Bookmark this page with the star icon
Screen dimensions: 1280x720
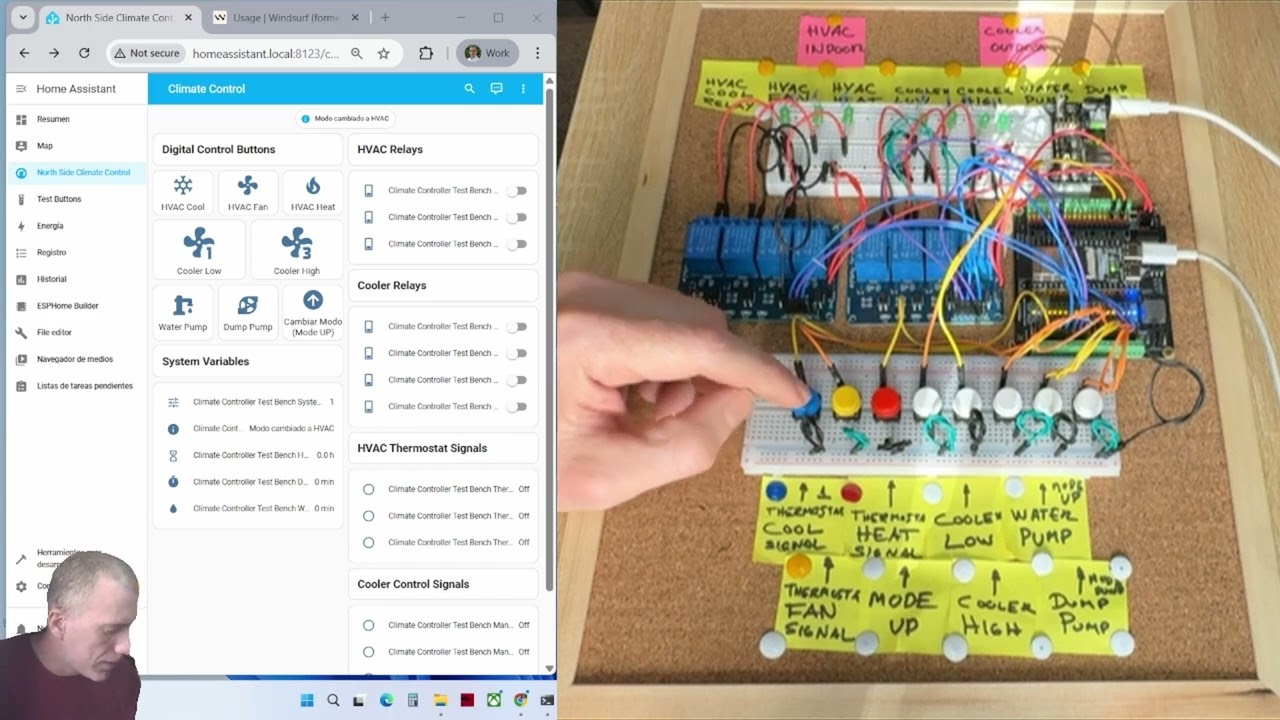383,53
